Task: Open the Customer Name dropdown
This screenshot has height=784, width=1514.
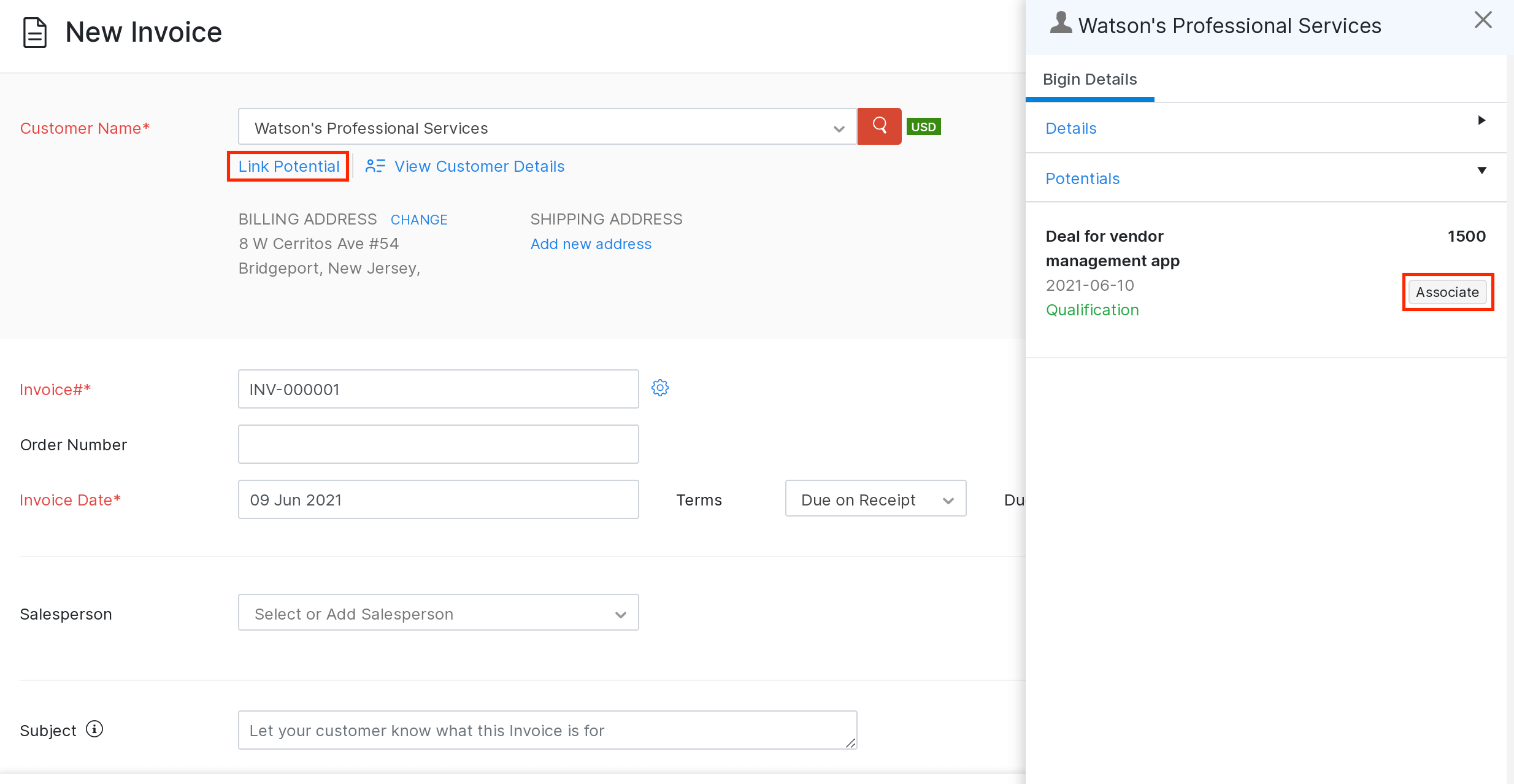Action: 839,128
